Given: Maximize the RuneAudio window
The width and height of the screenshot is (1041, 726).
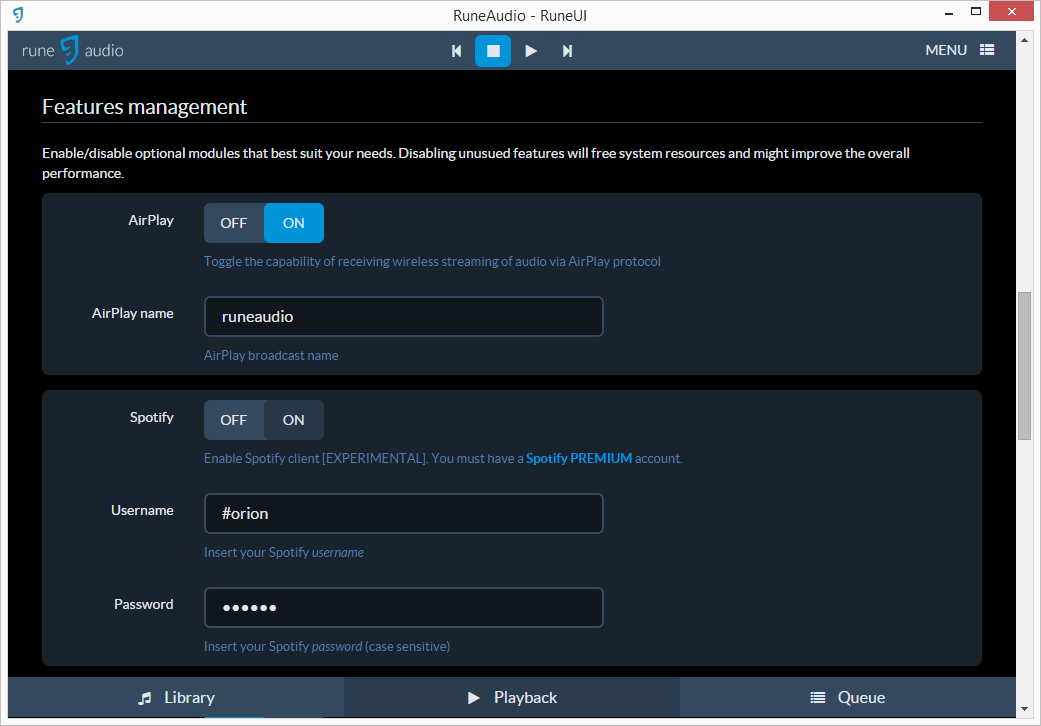Looking at the screenshot, I should (975, 11).
